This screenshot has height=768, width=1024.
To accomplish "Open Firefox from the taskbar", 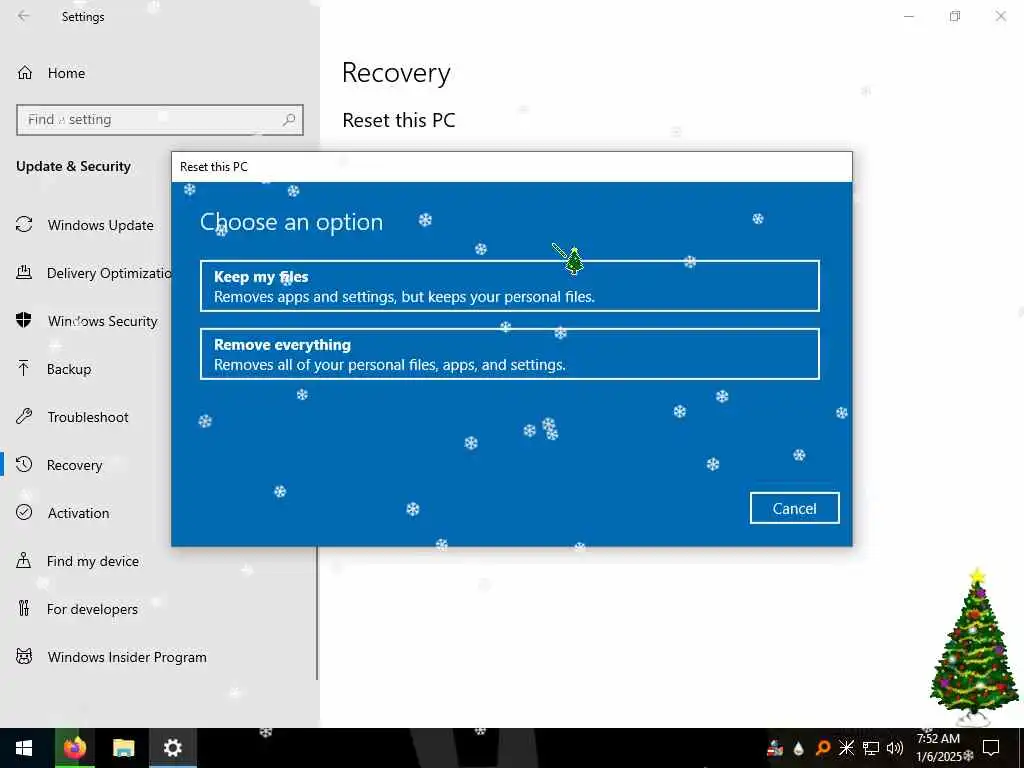I will coord(74,748).
